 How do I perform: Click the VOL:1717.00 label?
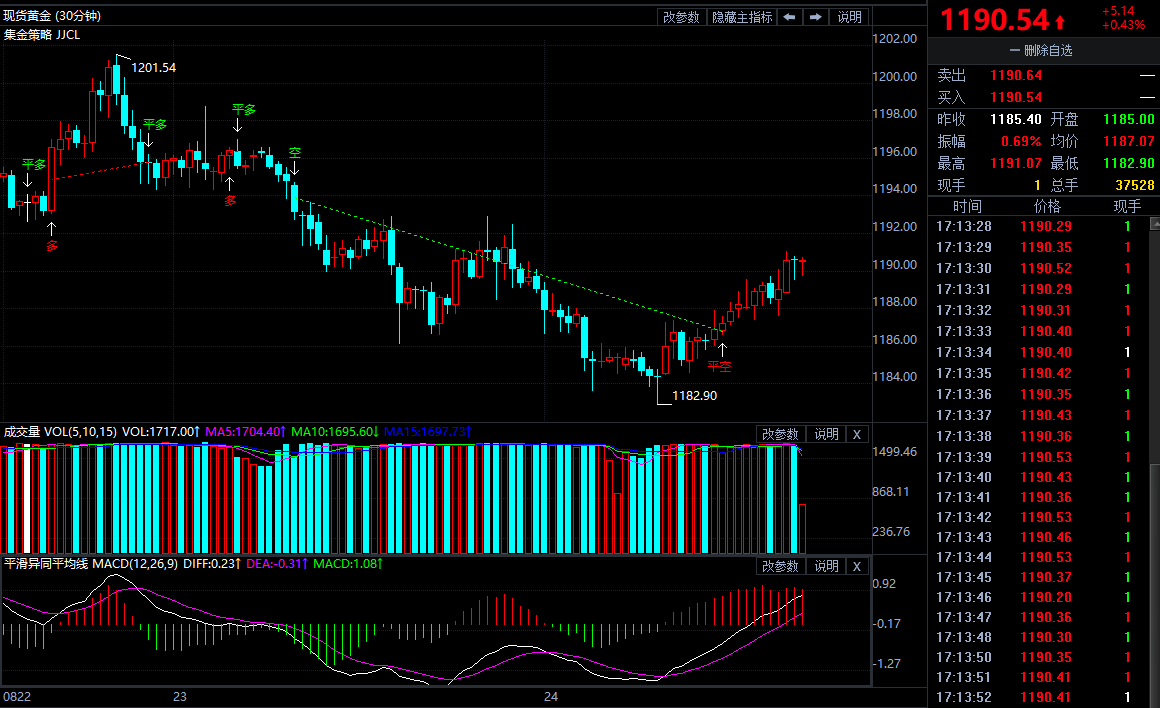pyautogui.click(x=161, y=431)
